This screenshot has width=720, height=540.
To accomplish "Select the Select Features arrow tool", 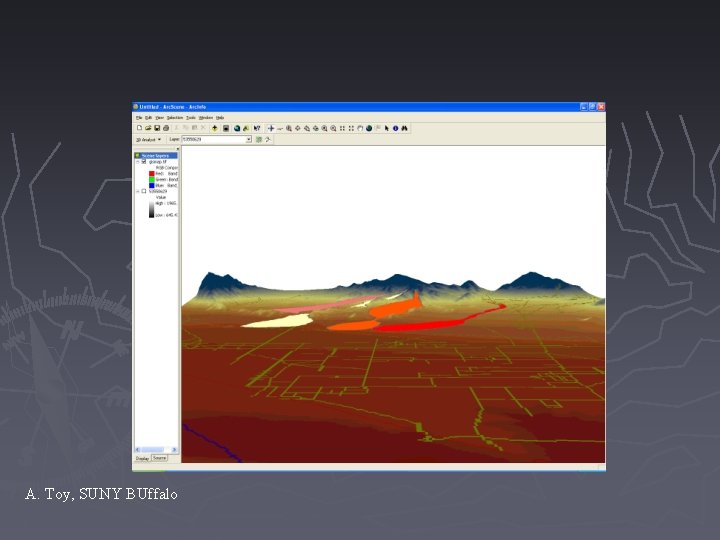I will click(387, 128).
